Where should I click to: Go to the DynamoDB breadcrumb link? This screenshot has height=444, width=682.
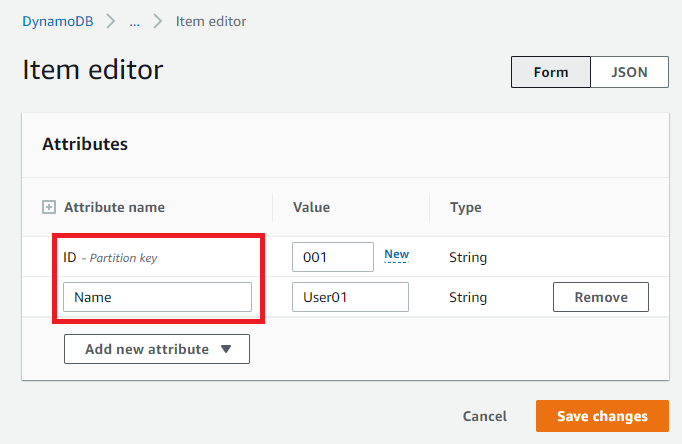point(58,21)
